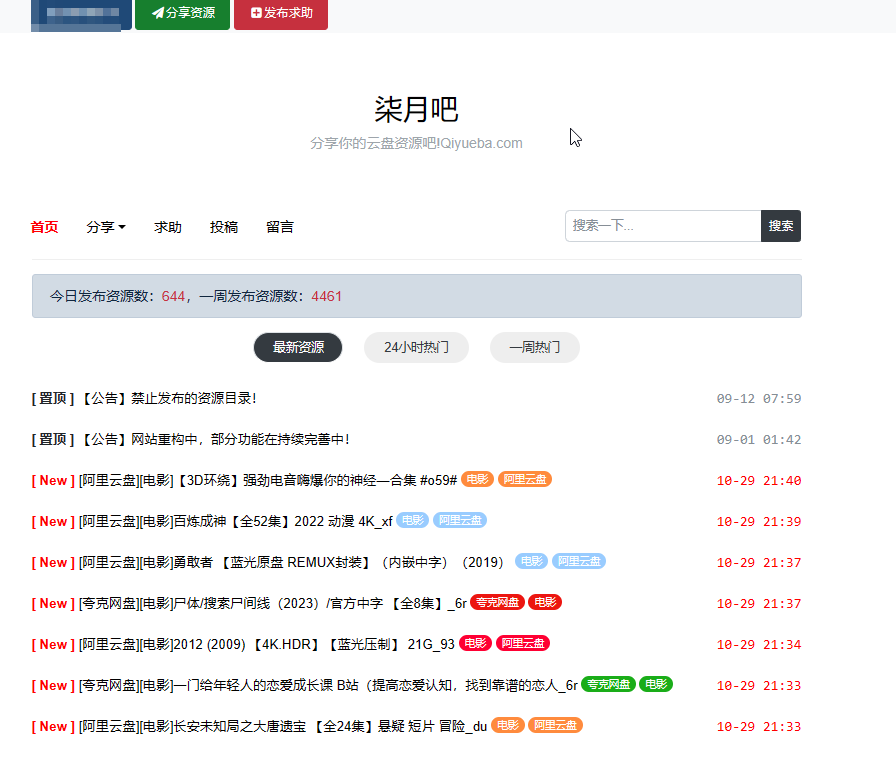Open announcement 网站重构中 post
The width and height of the screenshot is (896, 757).
click(214, 439)
